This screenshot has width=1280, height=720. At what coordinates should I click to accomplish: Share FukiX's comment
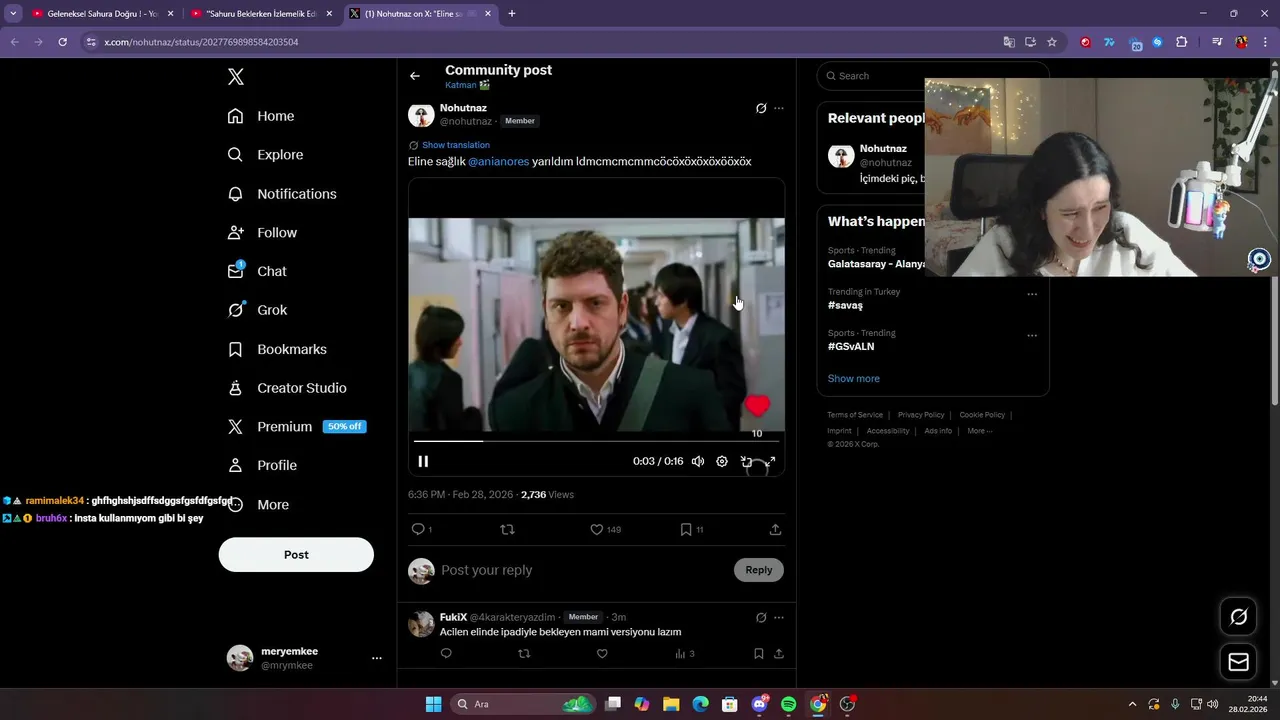click(779, 654)
